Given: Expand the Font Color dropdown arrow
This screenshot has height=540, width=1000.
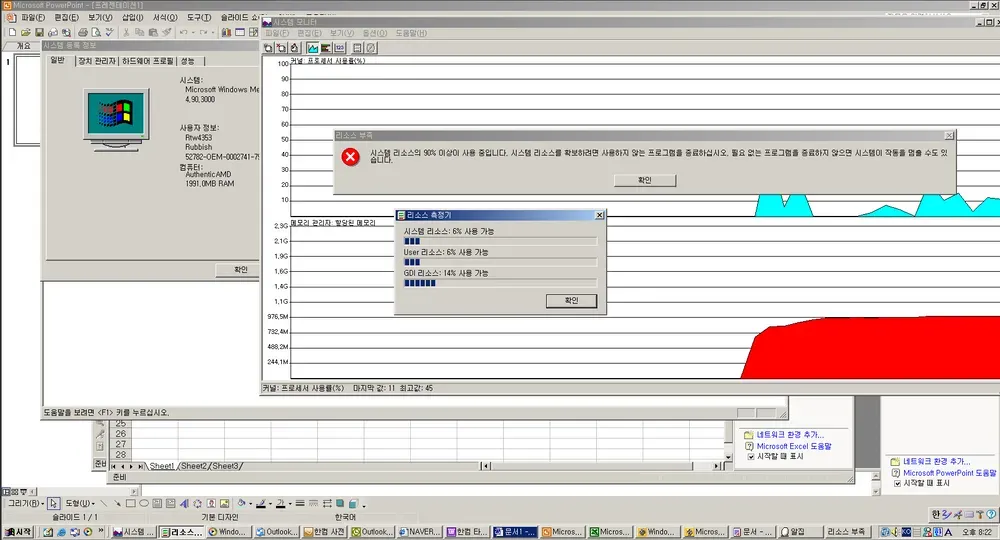Looking at the screenshot, I should [x=290, y=504].
